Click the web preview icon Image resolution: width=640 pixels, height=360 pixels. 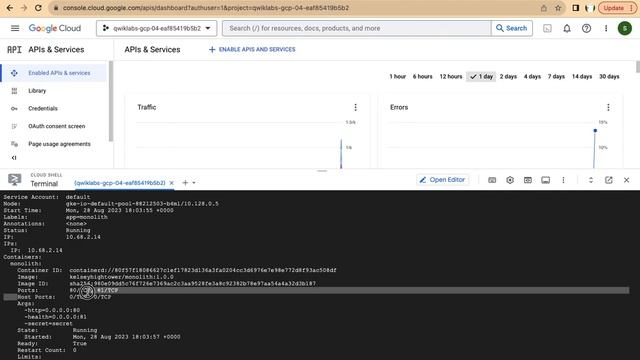click(528, 180)
